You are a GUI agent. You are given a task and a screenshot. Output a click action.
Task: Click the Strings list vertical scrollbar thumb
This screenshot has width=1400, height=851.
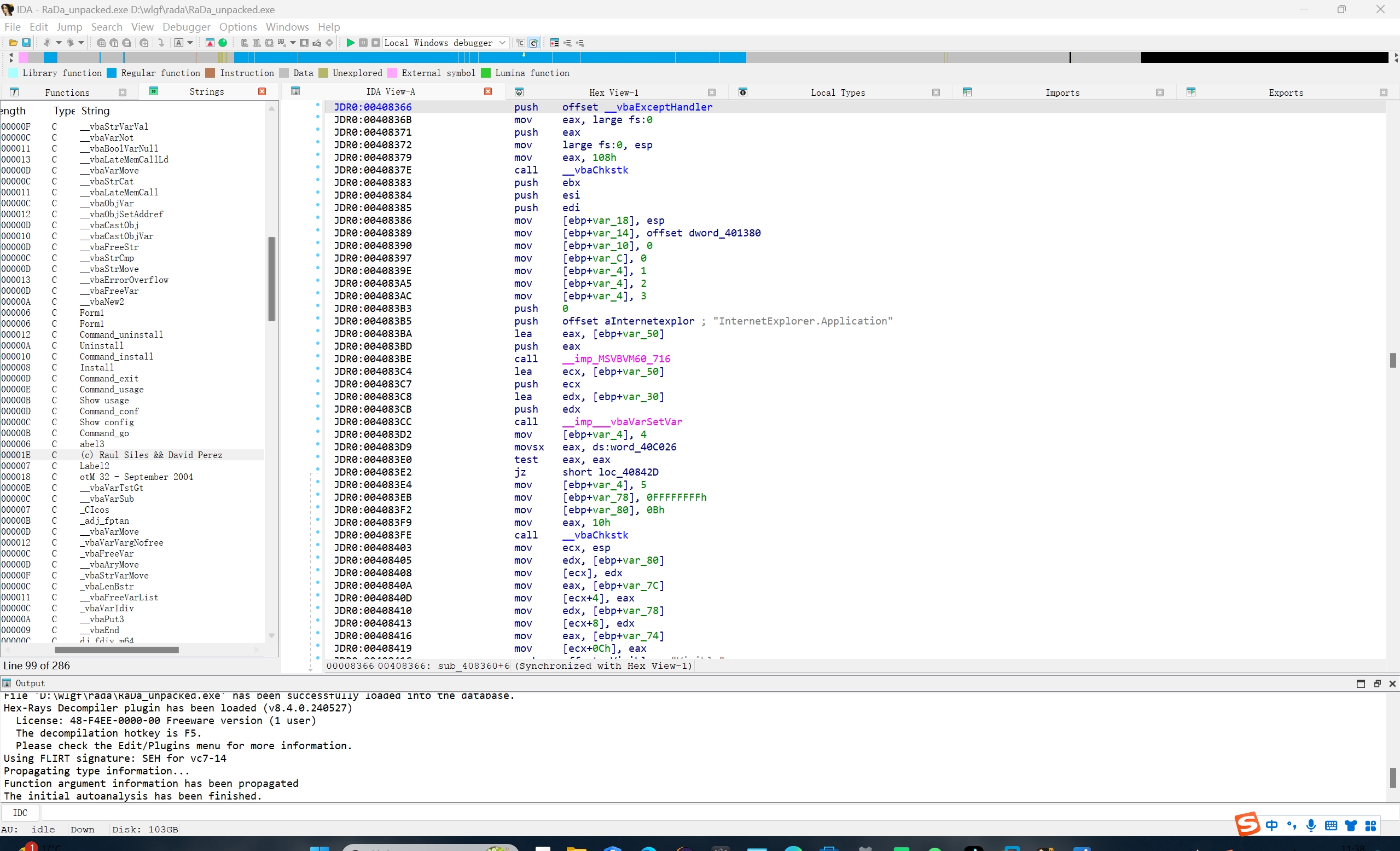(x=271, y=279)
